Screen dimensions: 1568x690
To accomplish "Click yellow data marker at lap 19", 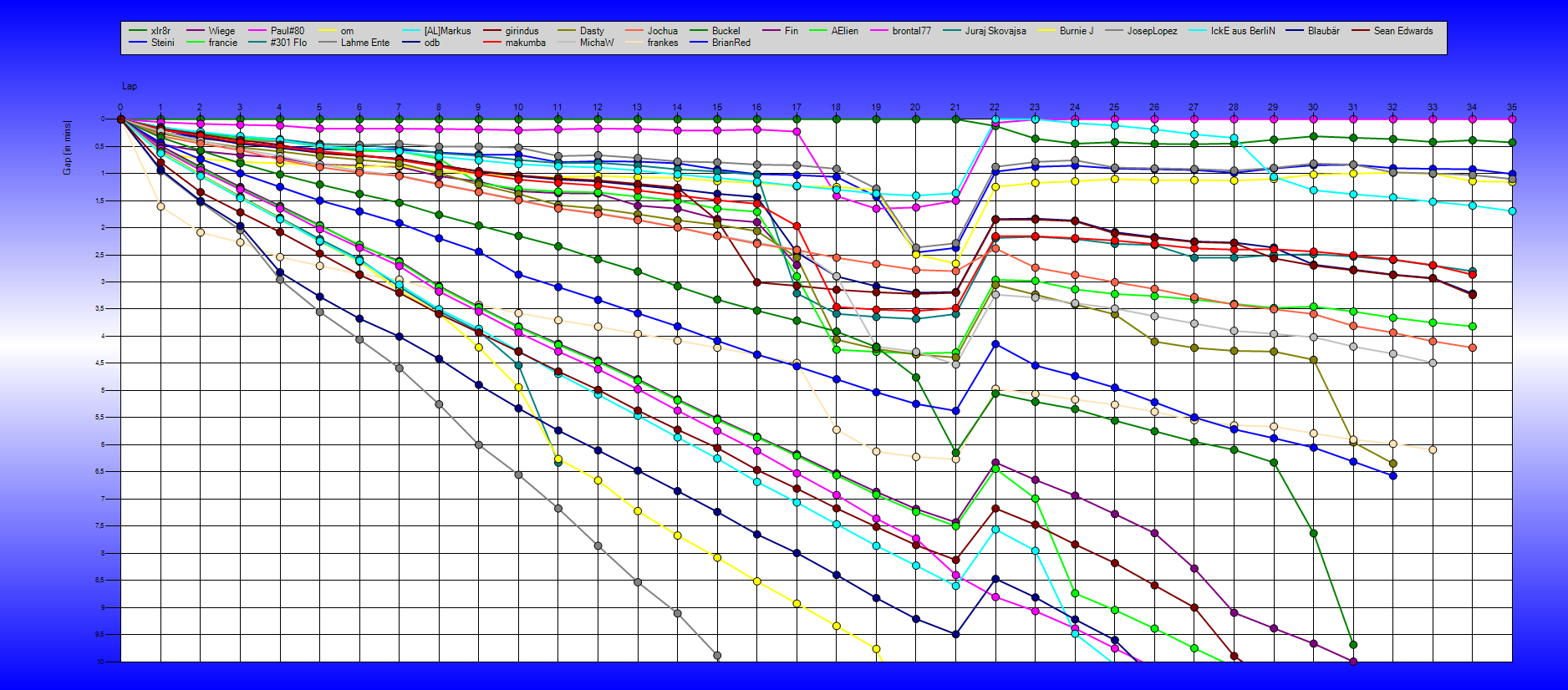I will click(876, 649).
